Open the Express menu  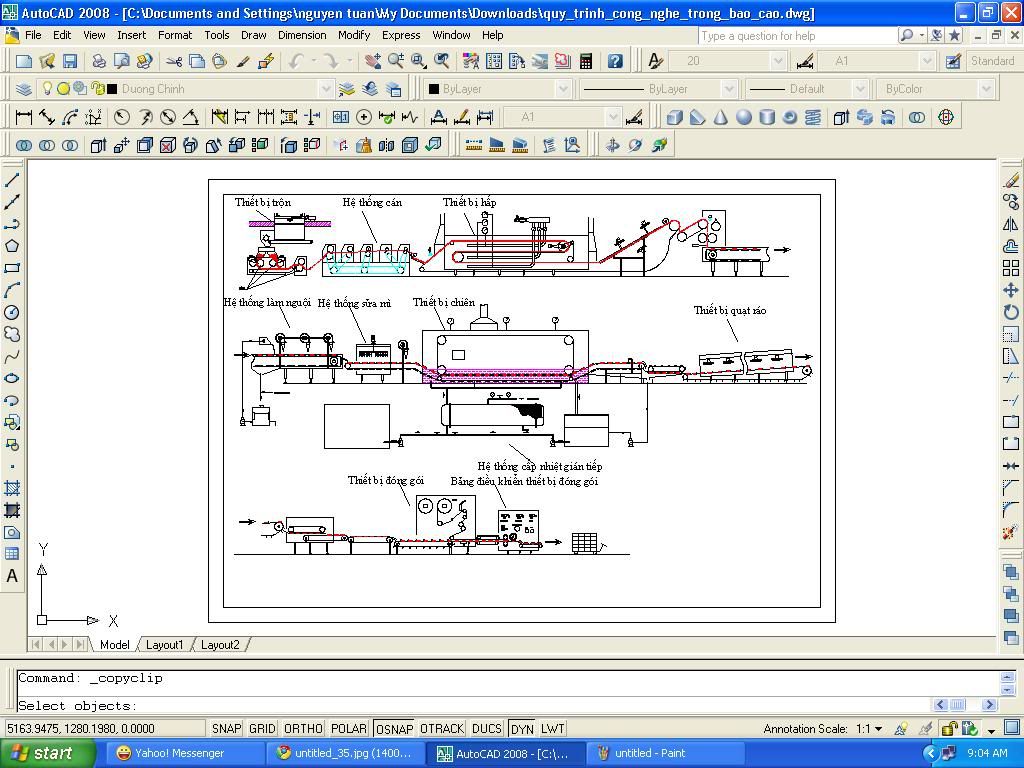point(401,35)
